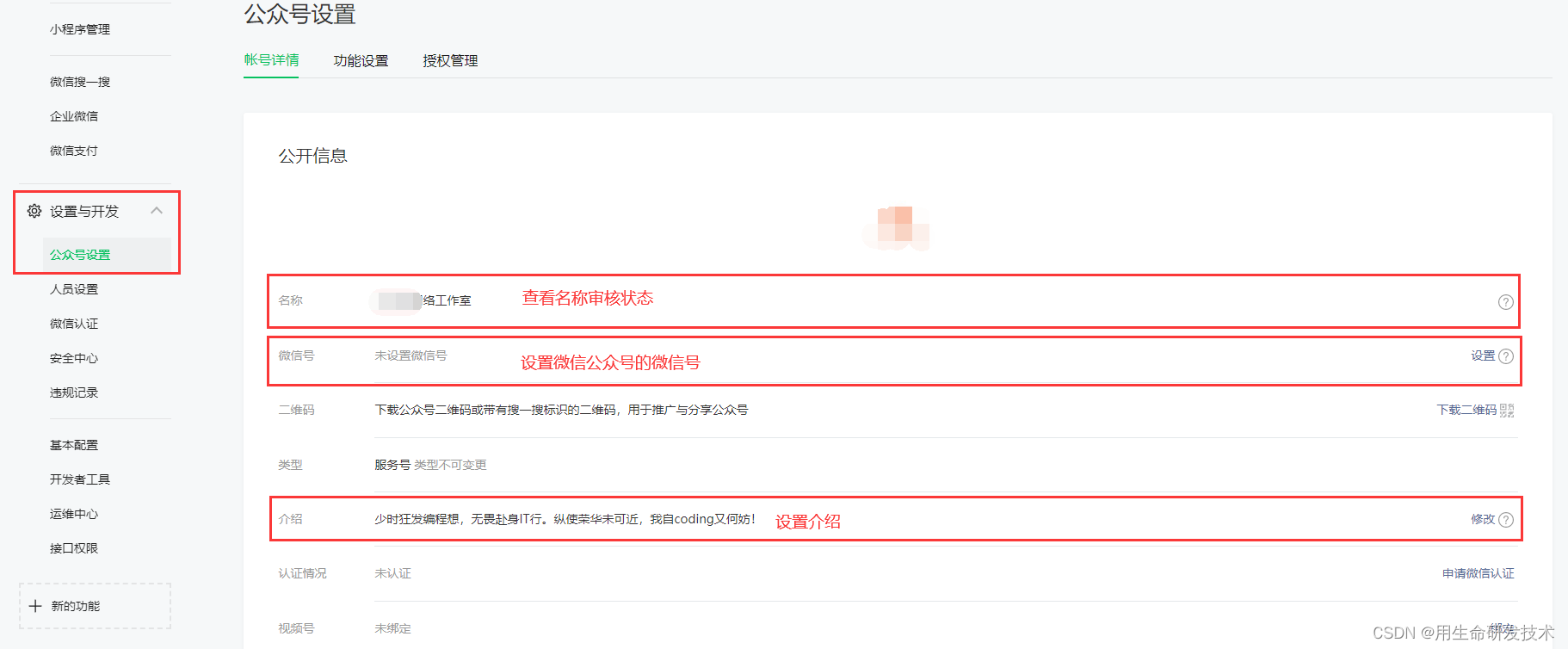Open 开发者工具 in the sidebar
1568x649 pixels.
point(80,479)
